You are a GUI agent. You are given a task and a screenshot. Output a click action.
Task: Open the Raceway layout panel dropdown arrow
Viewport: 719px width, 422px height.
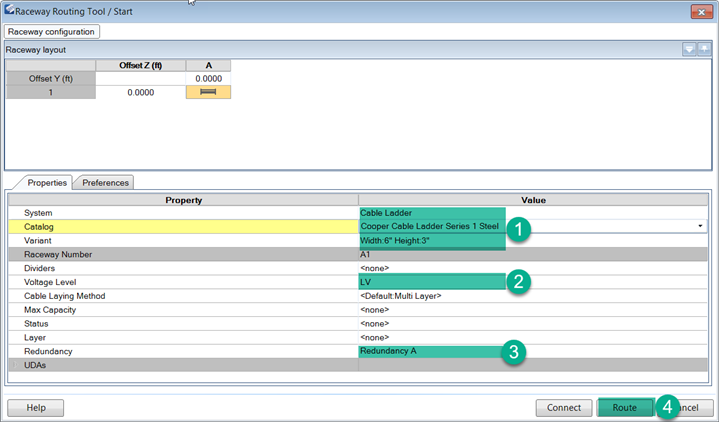pyautogui.click(x=689, y=50)
